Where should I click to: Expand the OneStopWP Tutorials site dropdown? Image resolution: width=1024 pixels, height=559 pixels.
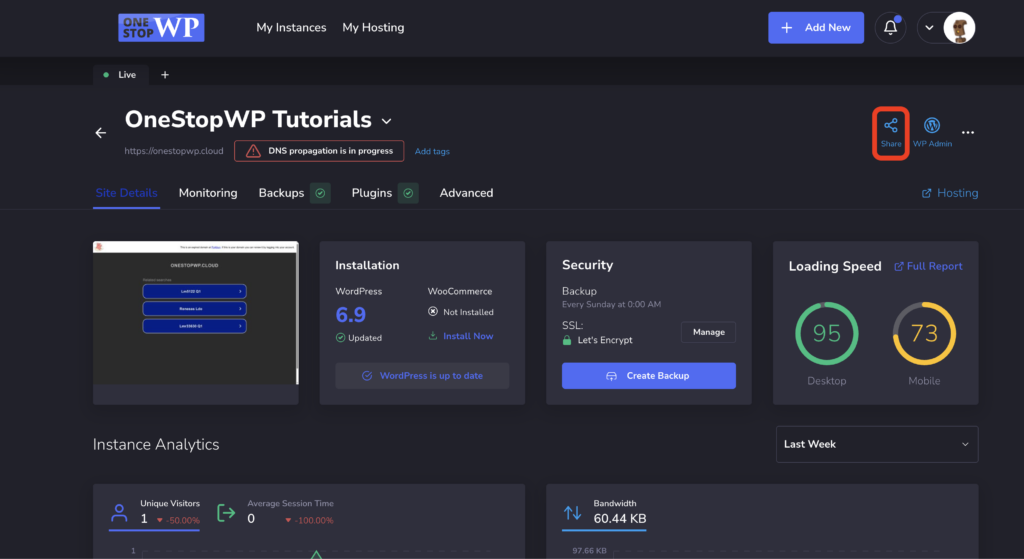pyautogui.click(x=387, y=121)
